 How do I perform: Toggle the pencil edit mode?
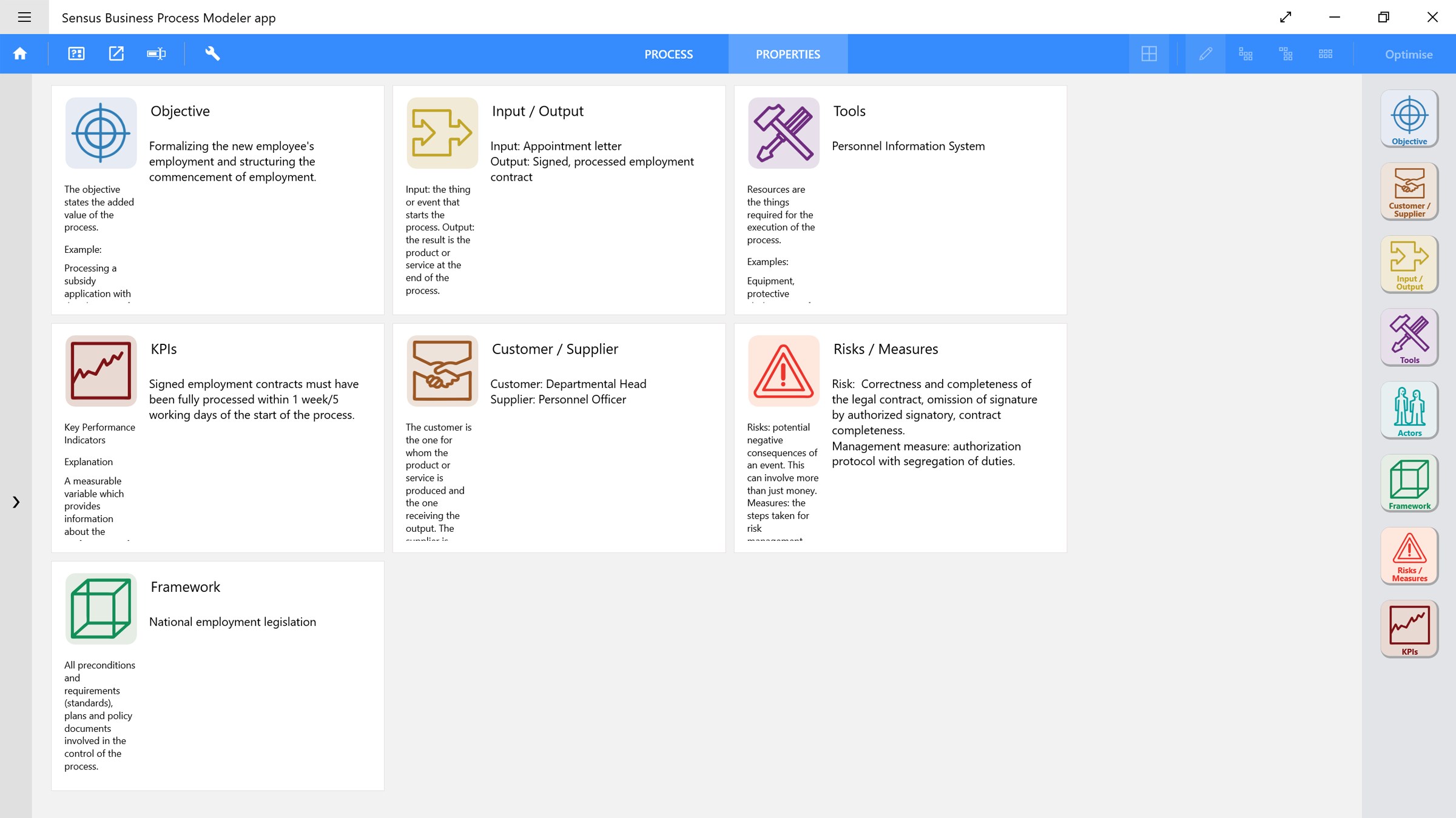click(1205, 54)
